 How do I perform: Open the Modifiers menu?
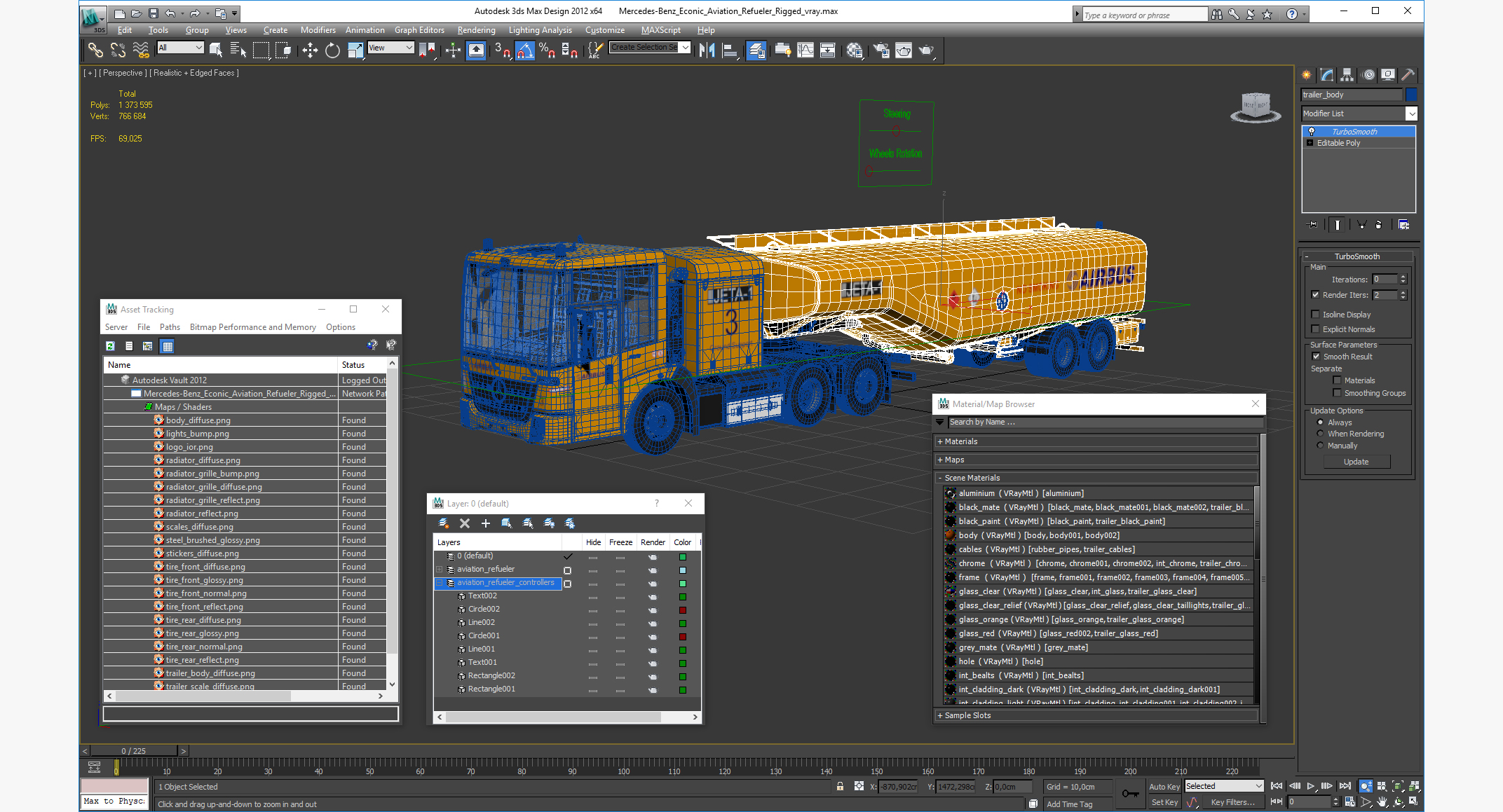(x=318, y=30)
